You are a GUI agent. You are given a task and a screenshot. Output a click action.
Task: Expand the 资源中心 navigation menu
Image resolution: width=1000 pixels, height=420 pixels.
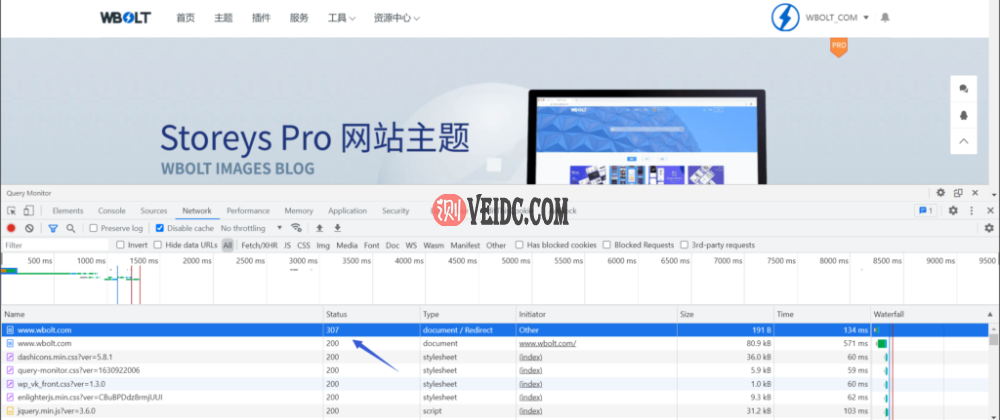pos(396,18)
